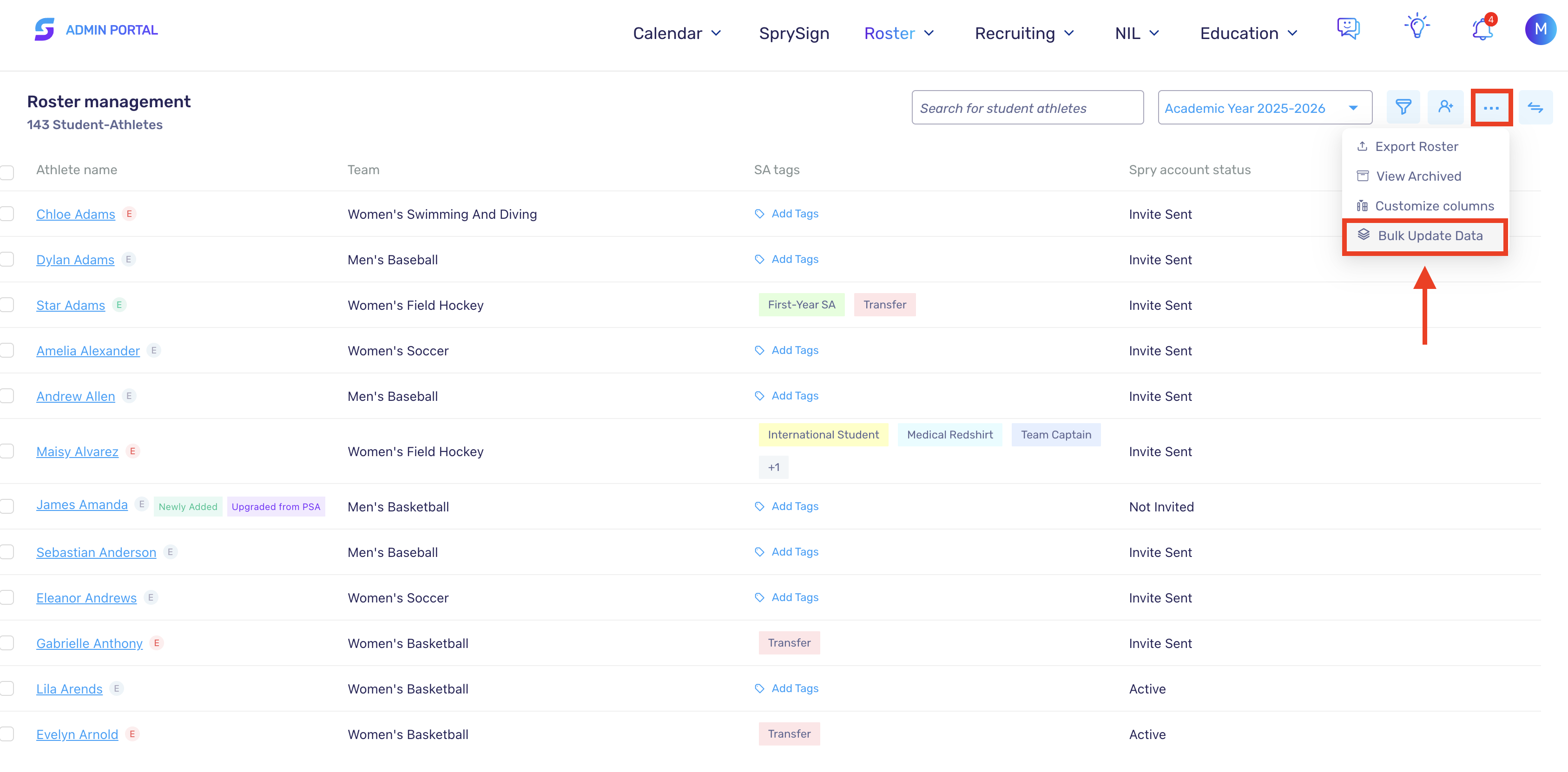Click the Spry logo icon
The height and width of the screenshot is (772, 1568).
pos(45,29)
